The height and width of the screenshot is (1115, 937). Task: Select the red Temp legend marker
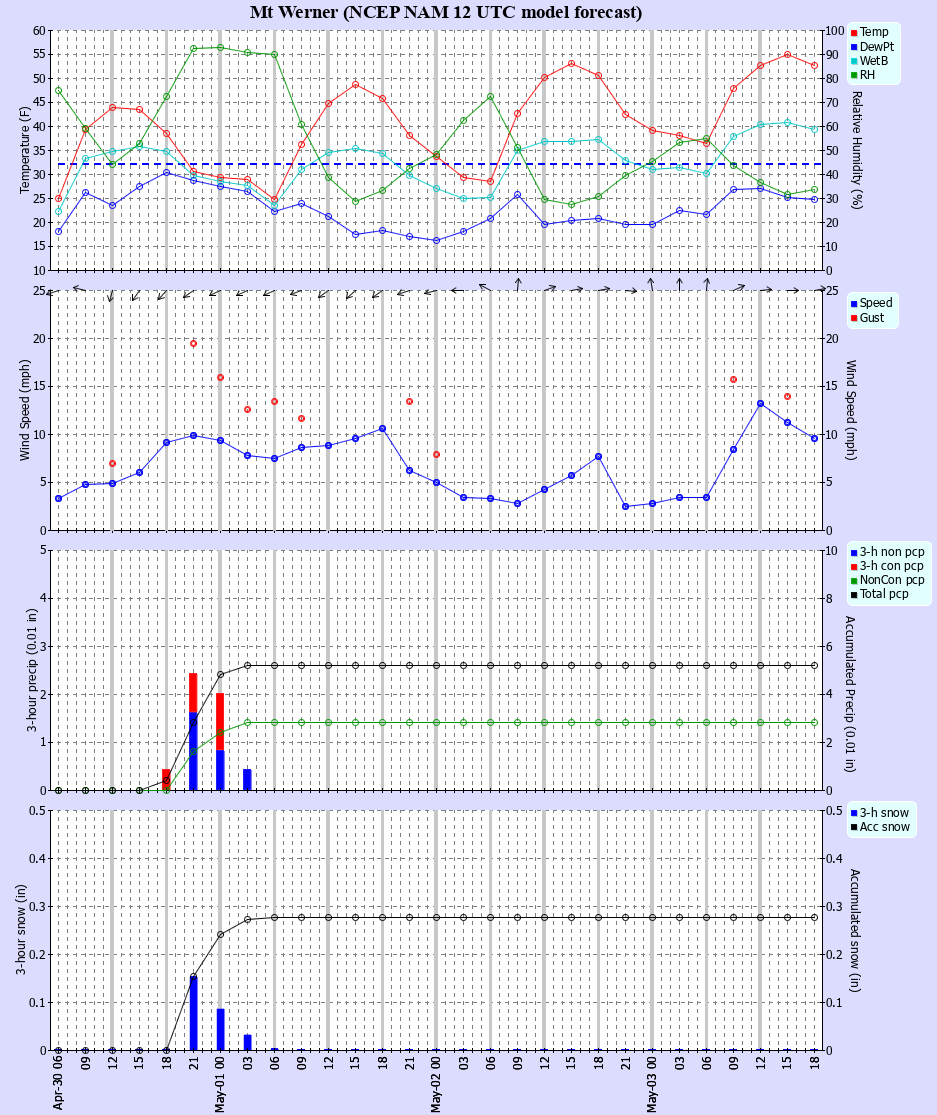(x=854, y=33)
